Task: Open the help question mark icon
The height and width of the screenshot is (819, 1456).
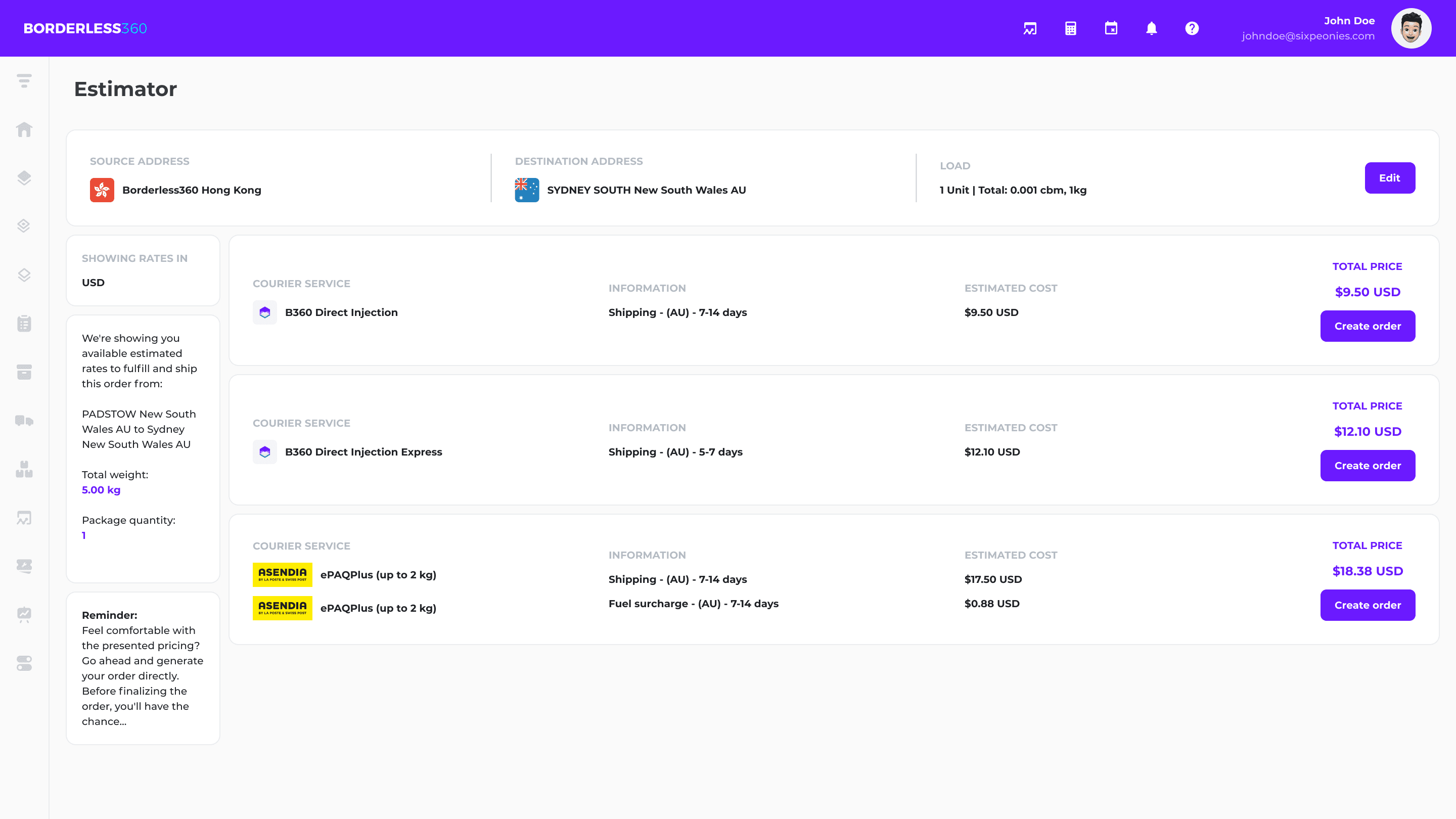Action: point(1192,28)
